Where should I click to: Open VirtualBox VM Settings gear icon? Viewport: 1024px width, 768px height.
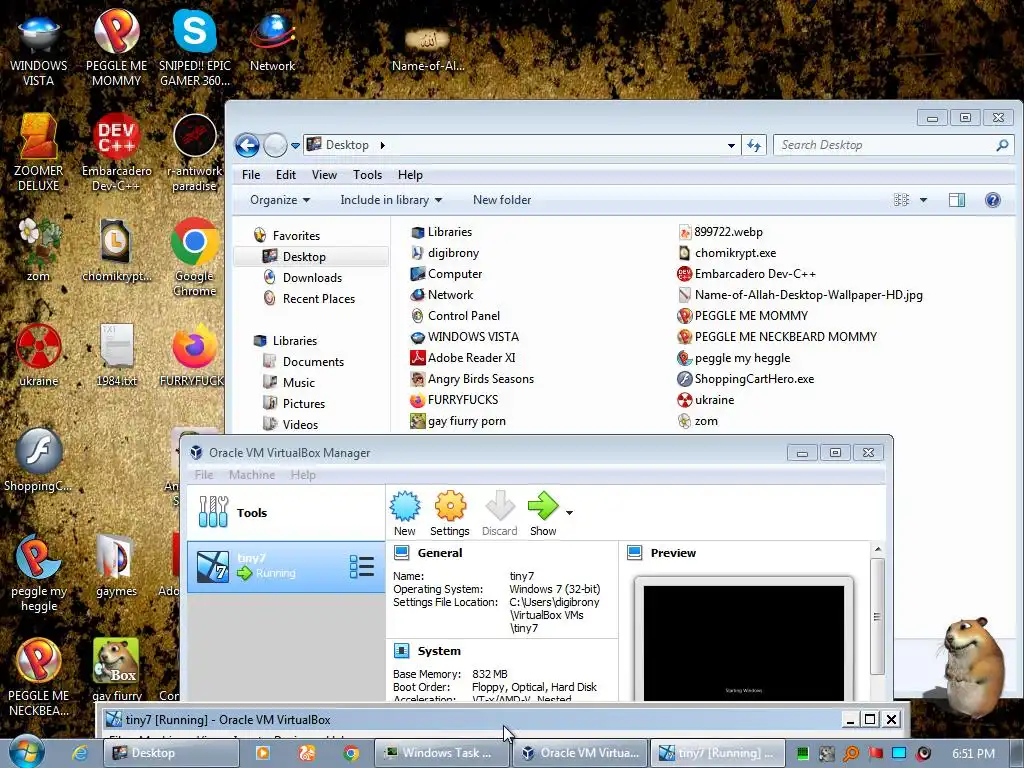(x=450, y=514)
